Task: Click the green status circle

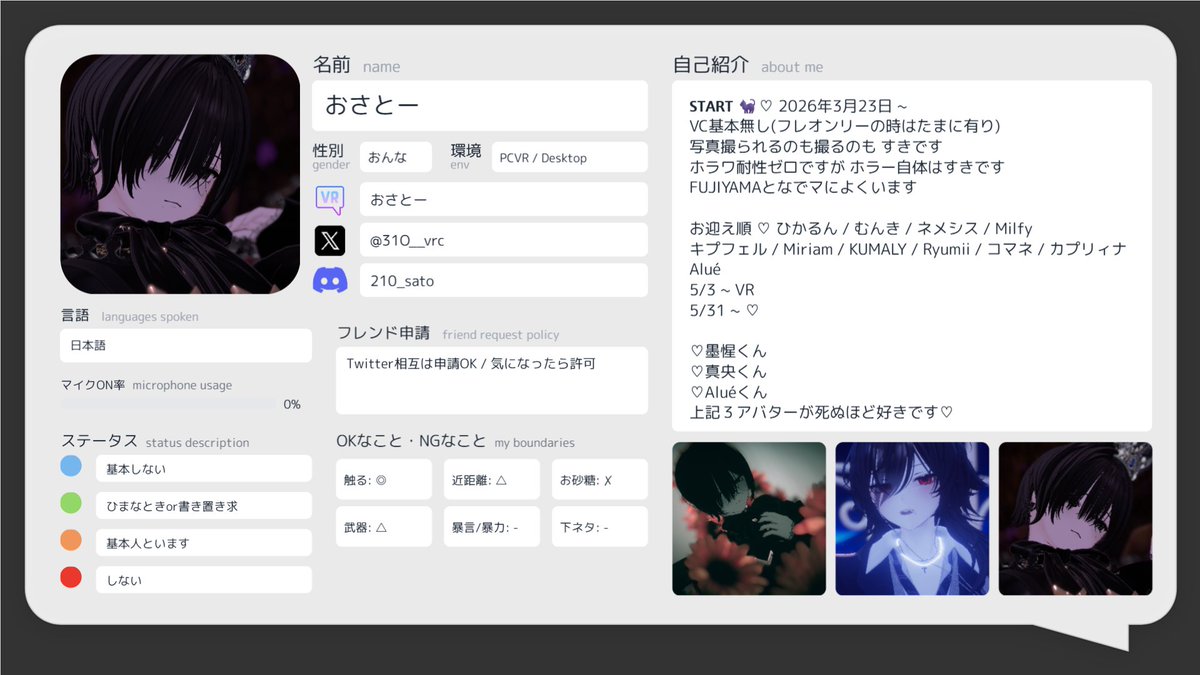Action: (x=71, y=503)
